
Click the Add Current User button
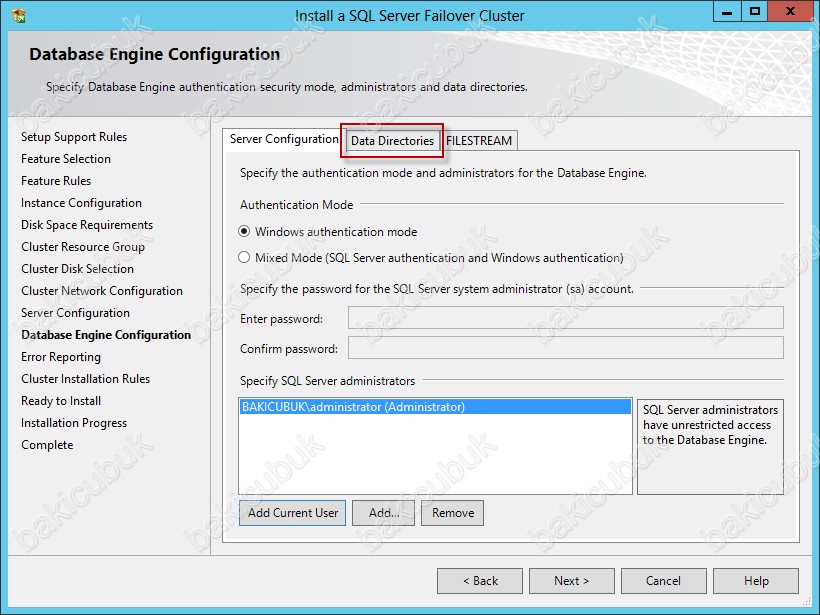tap(293, 513)
